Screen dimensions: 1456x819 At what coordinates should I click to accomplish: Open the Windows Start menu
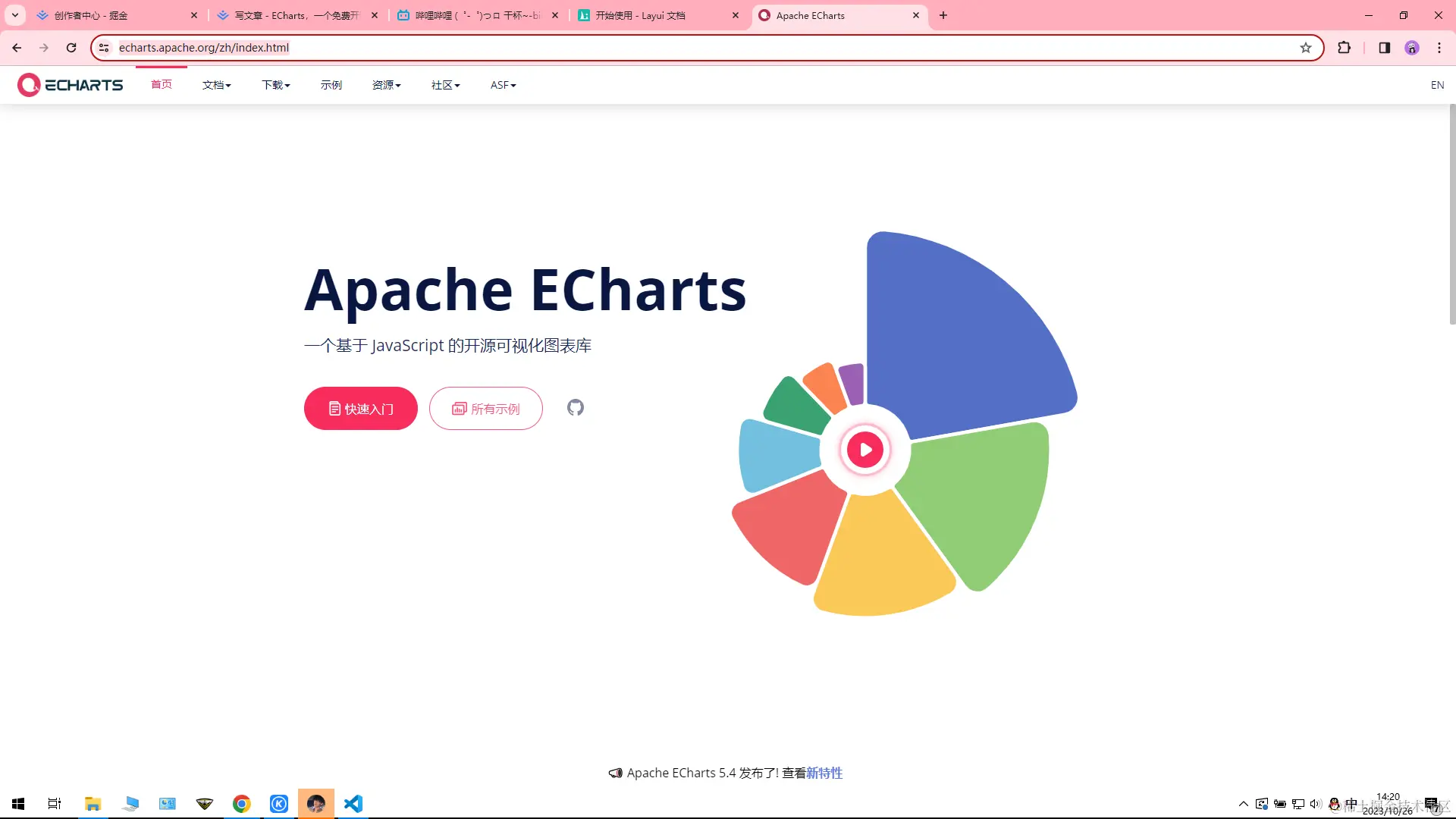[x=18, y=804]
